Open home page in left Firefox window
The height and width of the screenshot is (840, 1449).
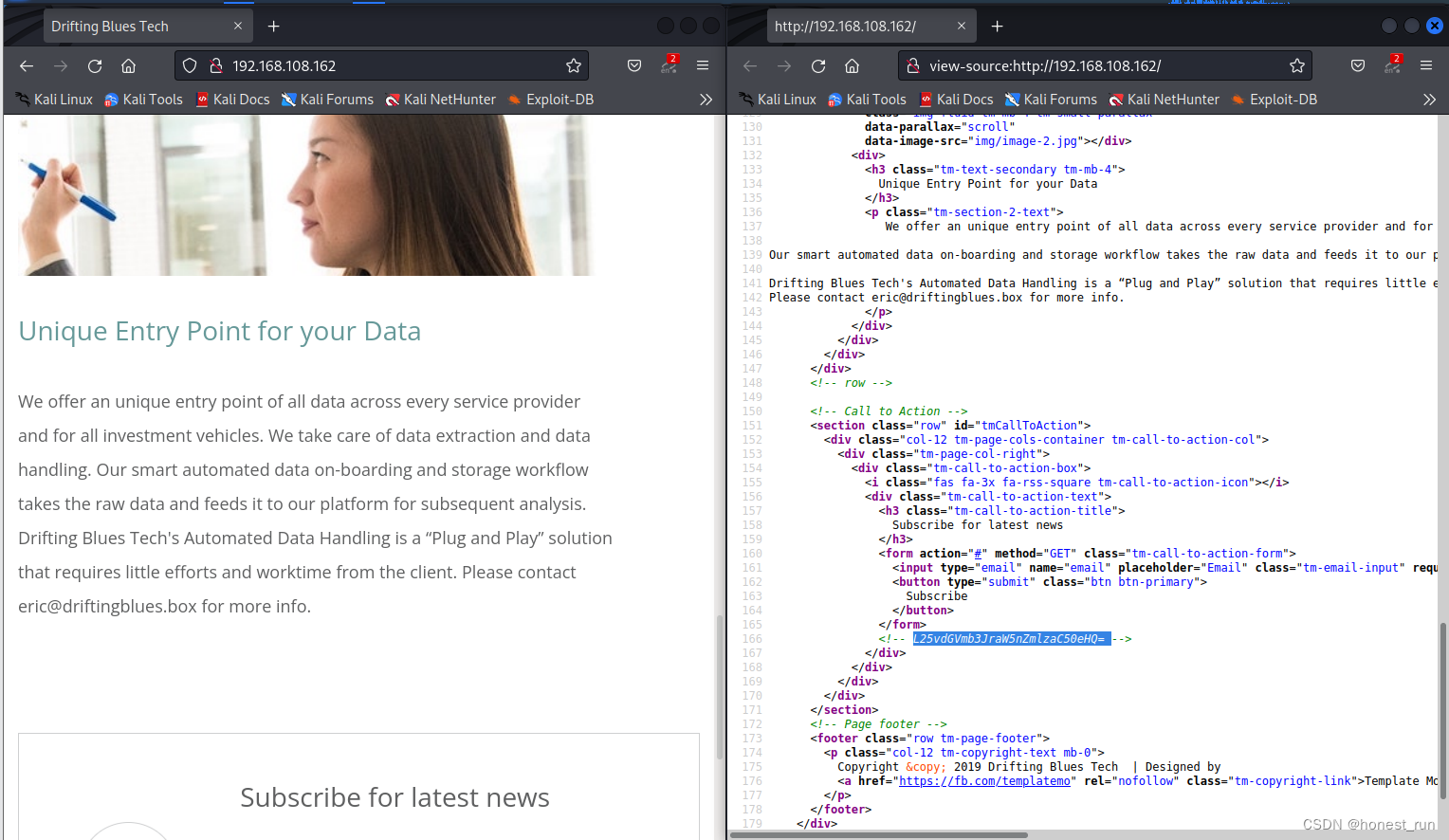click(129, 65)
